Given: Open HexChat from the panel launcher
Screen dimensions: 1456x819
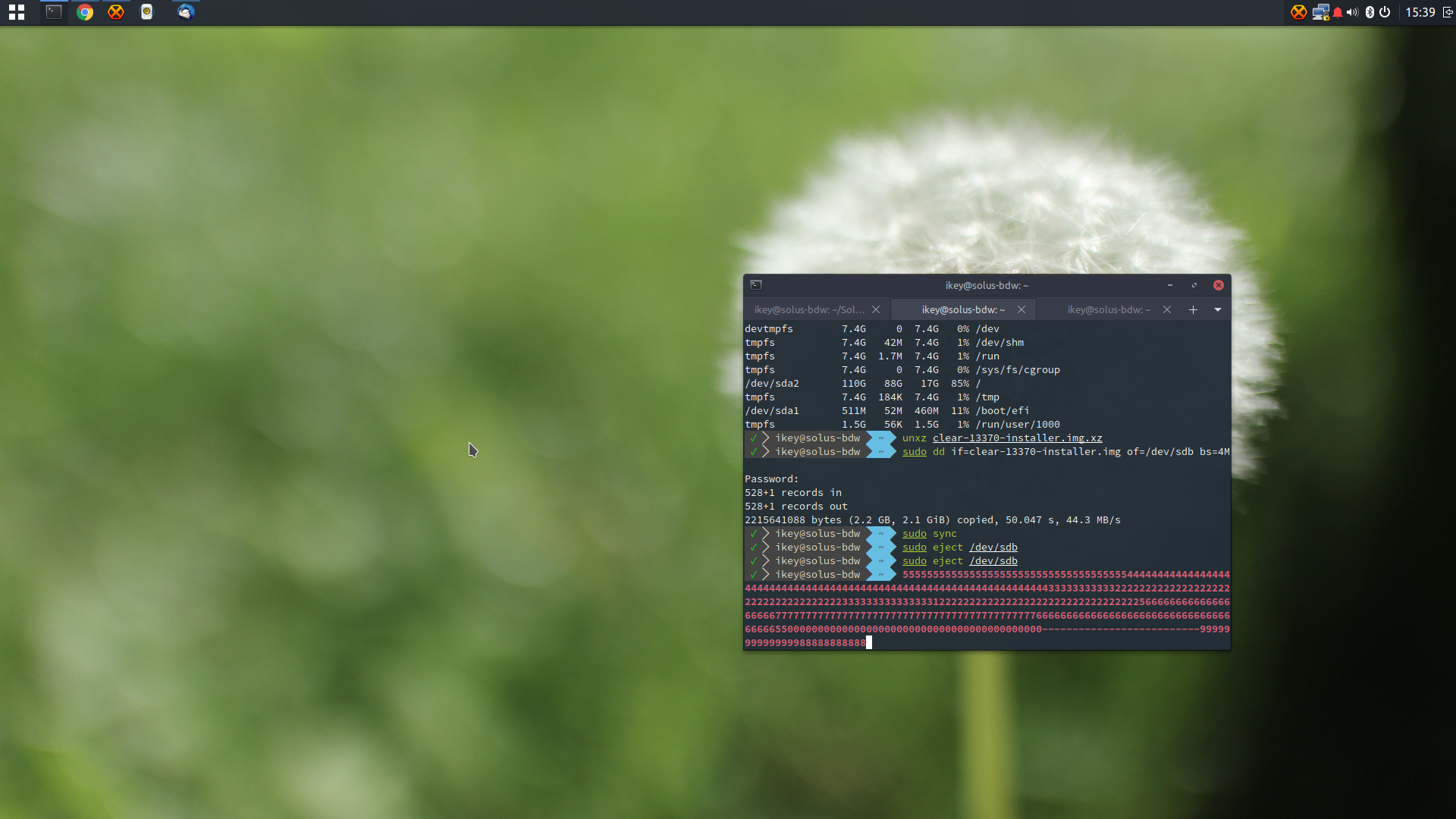Looking at the screenshot, I should coord(116,12).
